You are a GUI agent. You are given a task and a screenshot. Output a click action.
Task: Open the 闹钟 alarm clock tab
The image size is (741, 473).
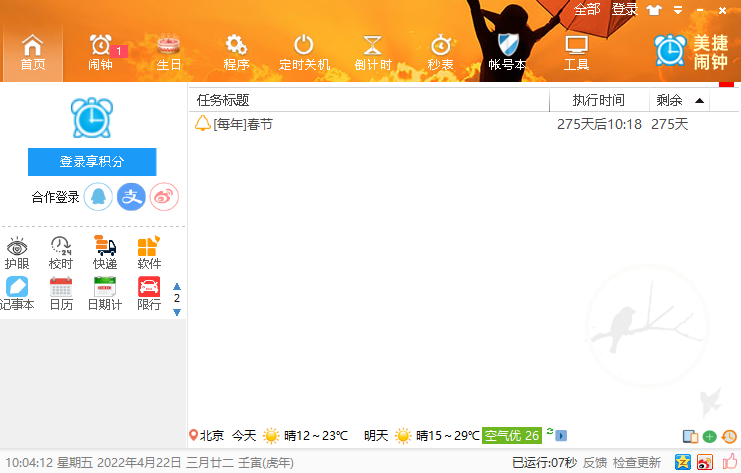101,52
